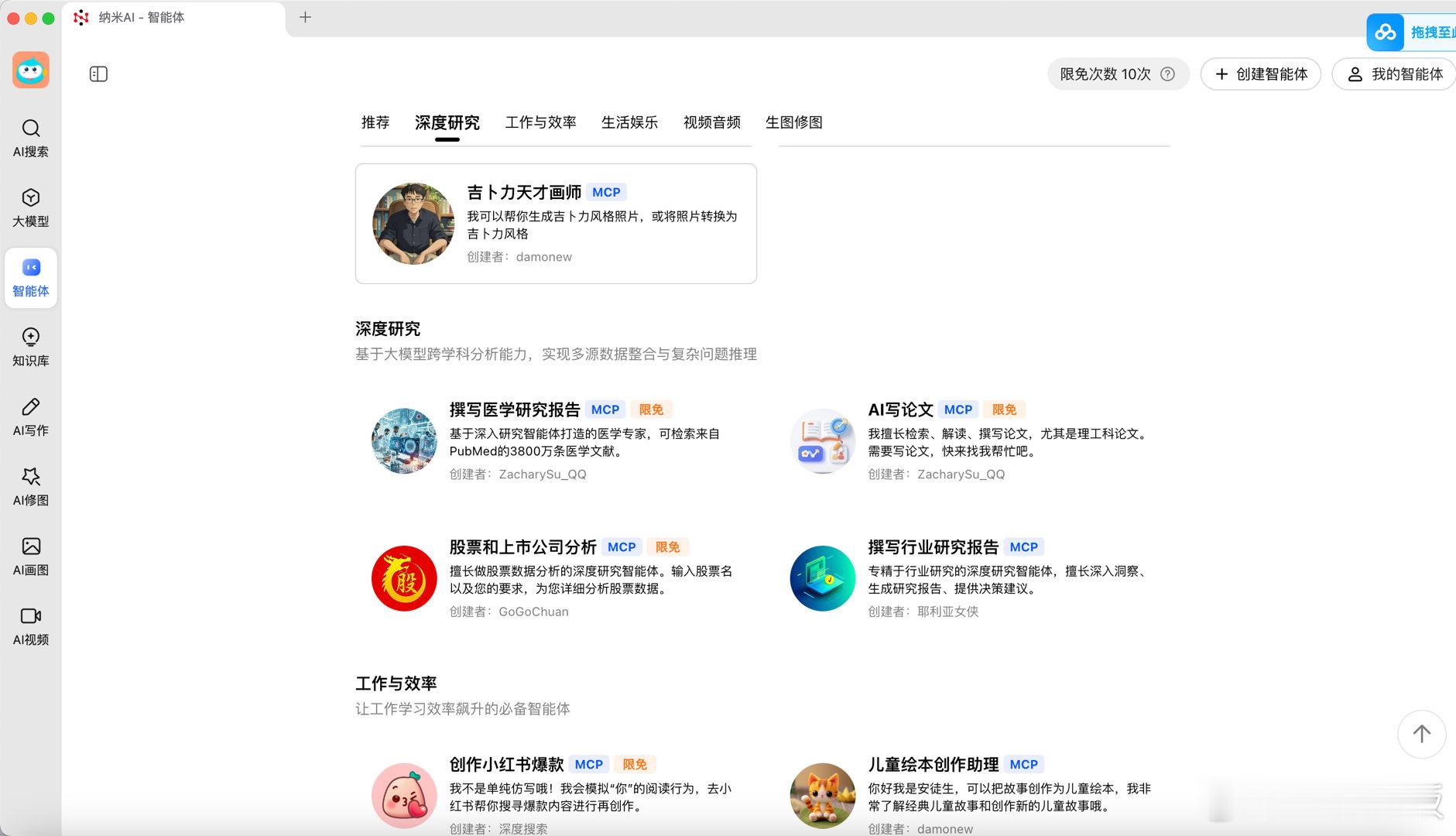Open a new browser tab with plus
Viewport: 1456px width, 836px height.
(306, 17)
